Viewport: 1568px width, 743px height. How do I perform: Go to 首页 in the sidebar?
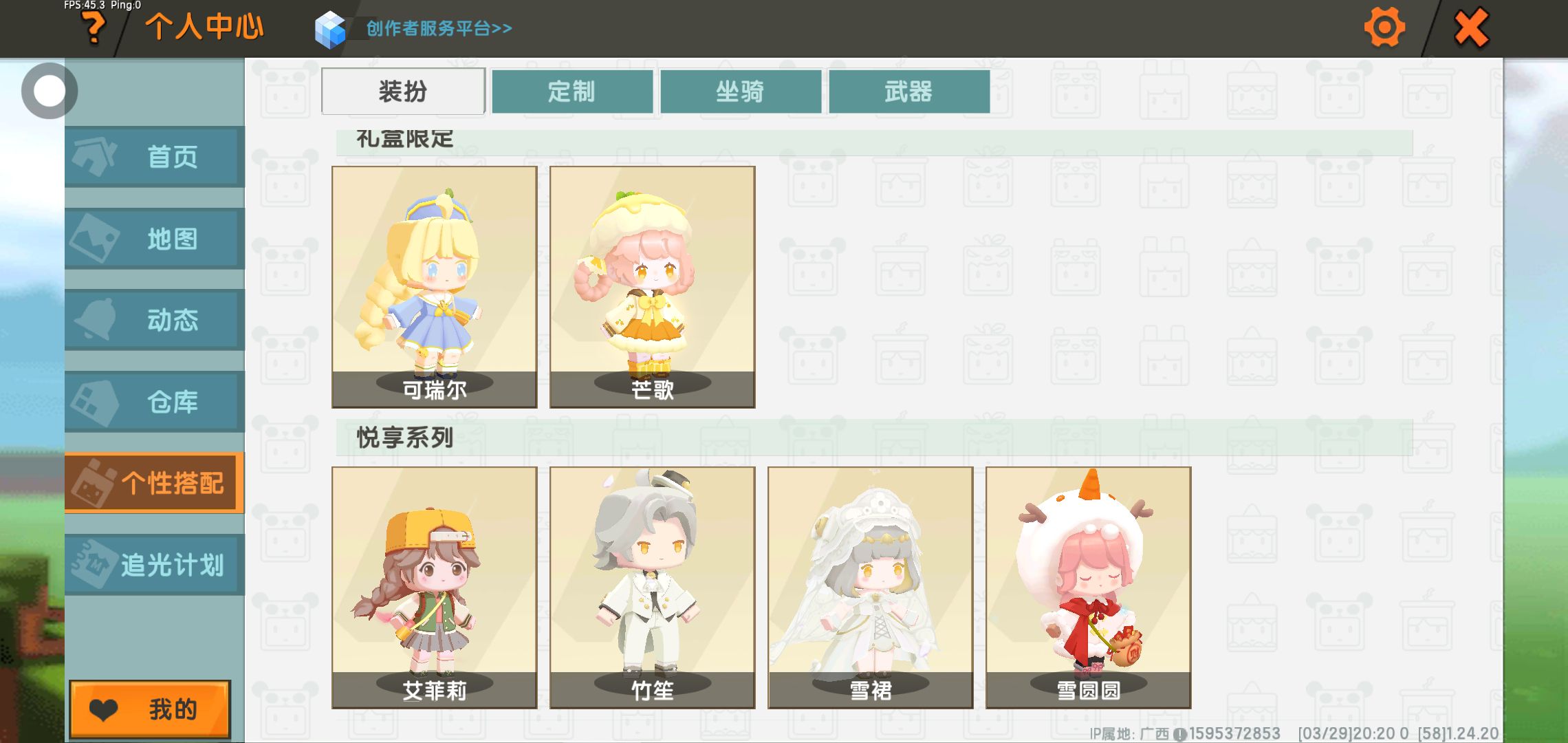coord(155,157)
